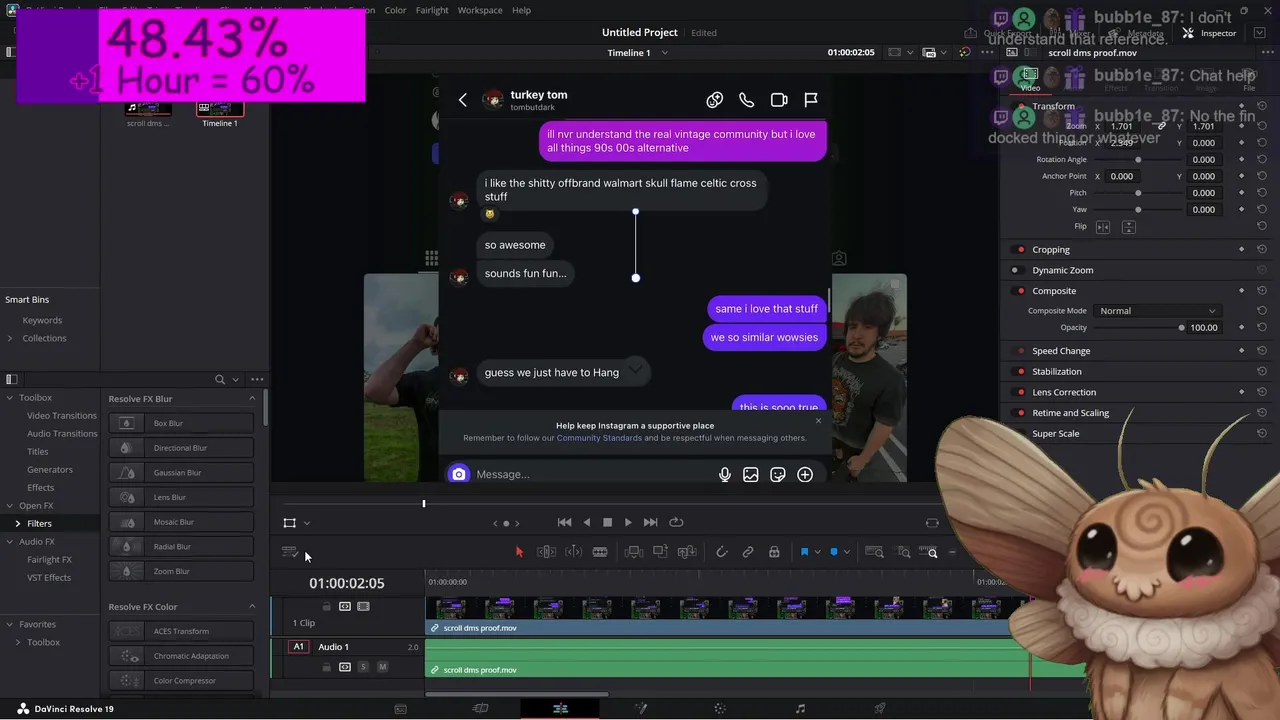1280x720 pixels.
Task: Click the Rotation Angle slider handle
Action: tap(1138, 160)
